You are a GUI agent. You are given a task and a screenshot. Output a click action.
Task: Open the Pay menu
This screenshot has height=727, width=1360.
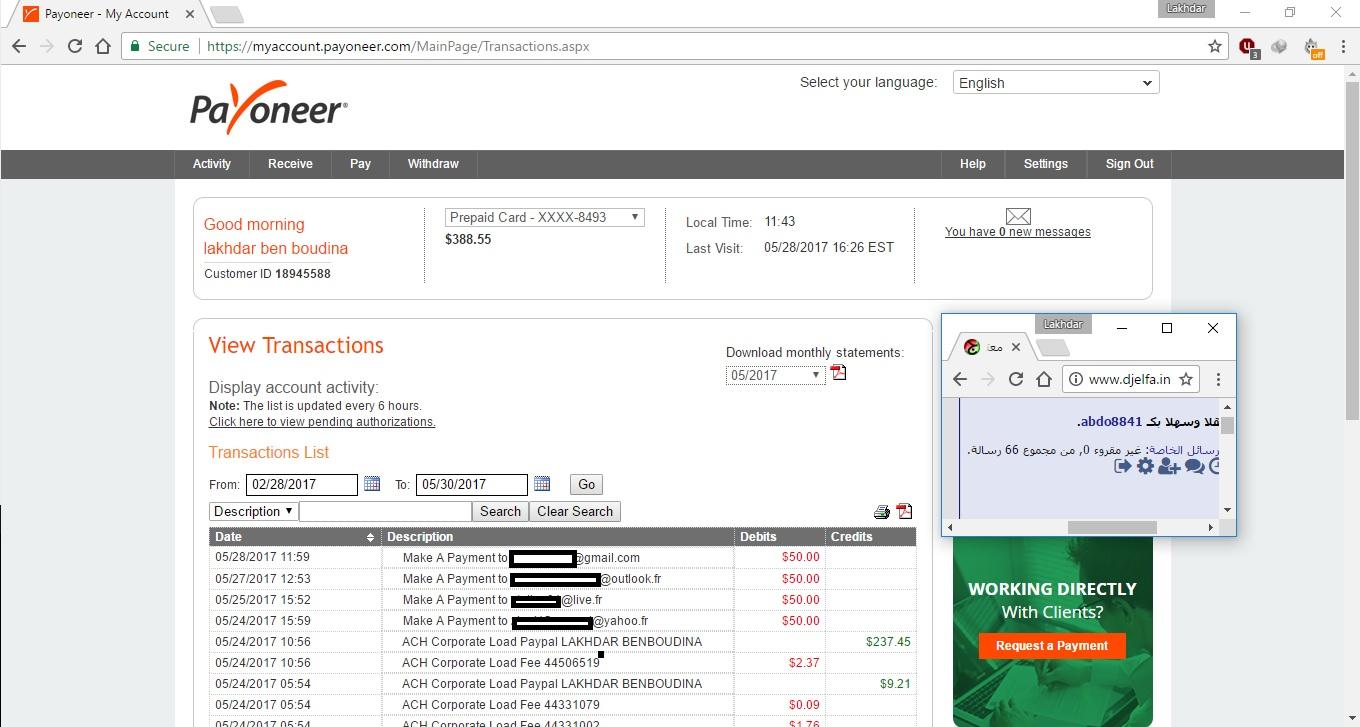[360, 164]
